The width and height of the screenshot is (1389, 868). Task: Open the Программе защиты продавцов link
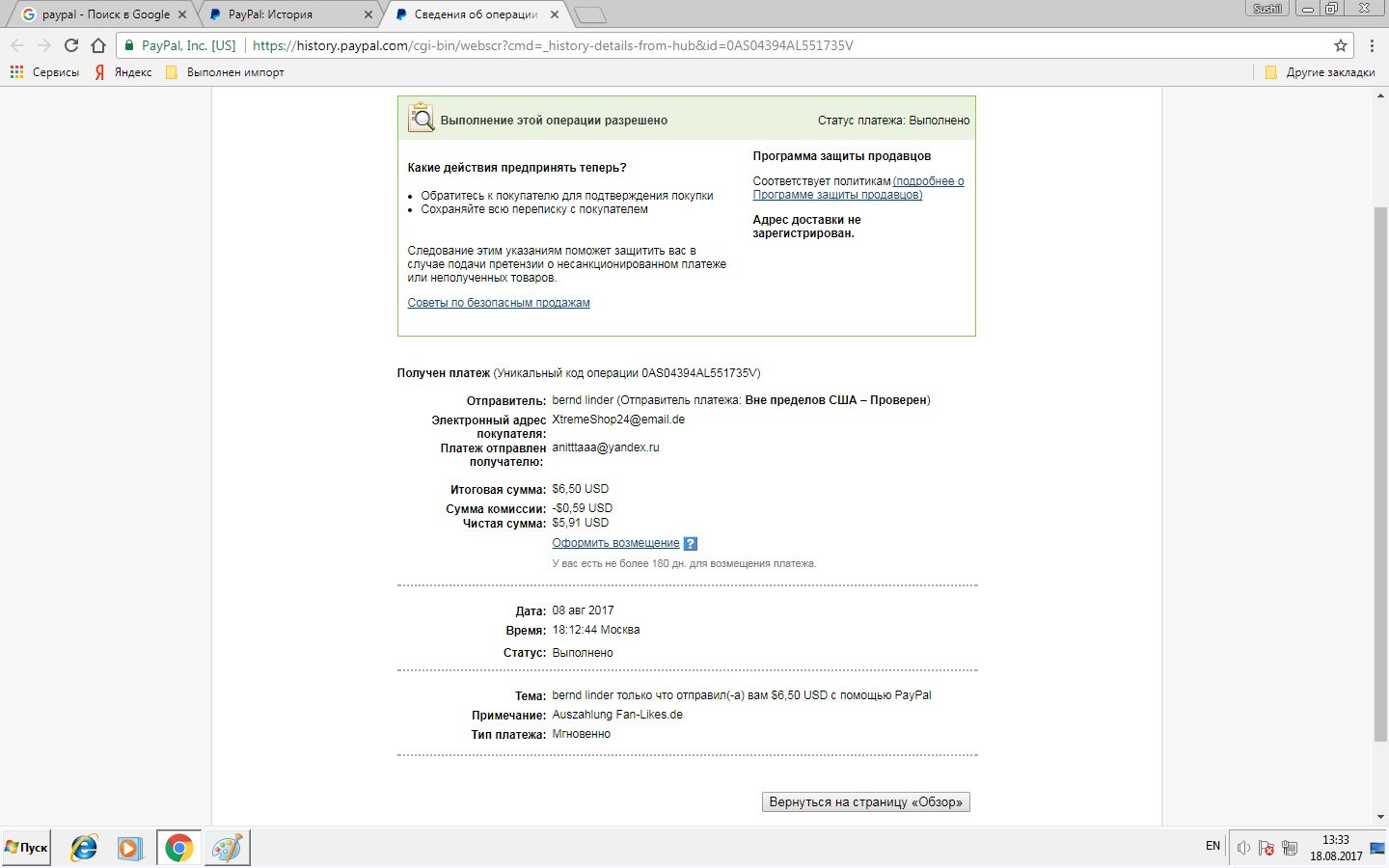836,195
